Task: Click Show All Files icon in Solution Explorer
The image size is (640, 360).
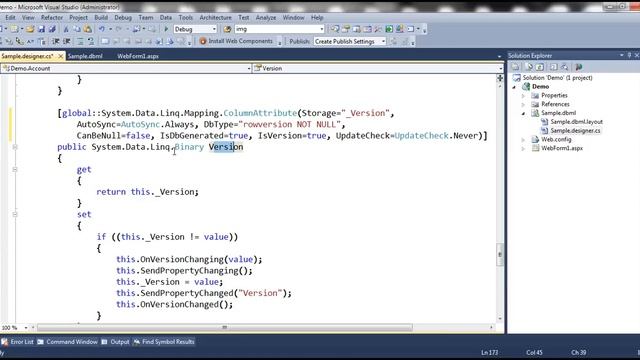Action: (529, 67)
